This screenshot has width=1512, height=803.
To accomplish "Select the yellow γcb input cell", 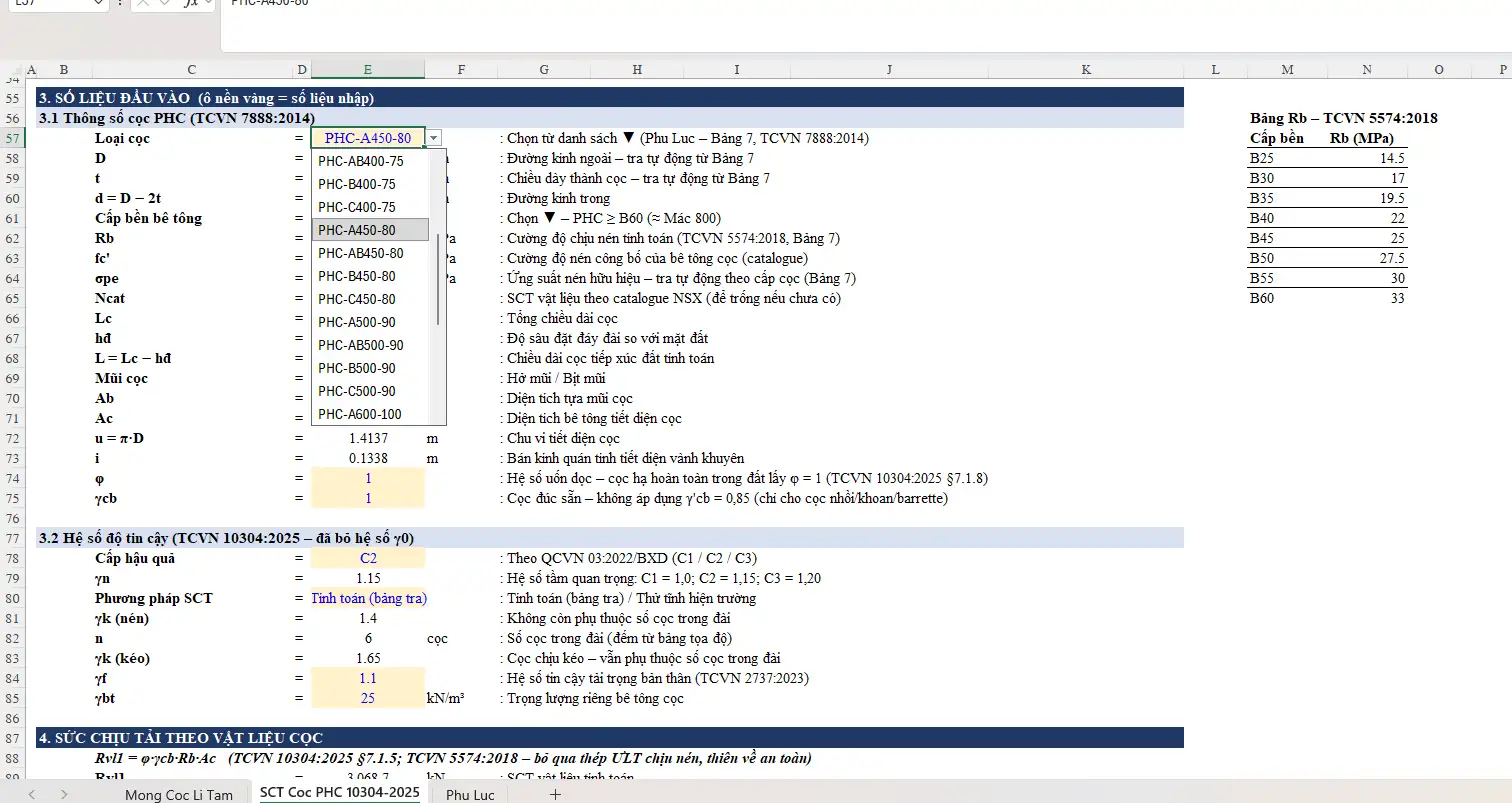I will pos(368,498).
